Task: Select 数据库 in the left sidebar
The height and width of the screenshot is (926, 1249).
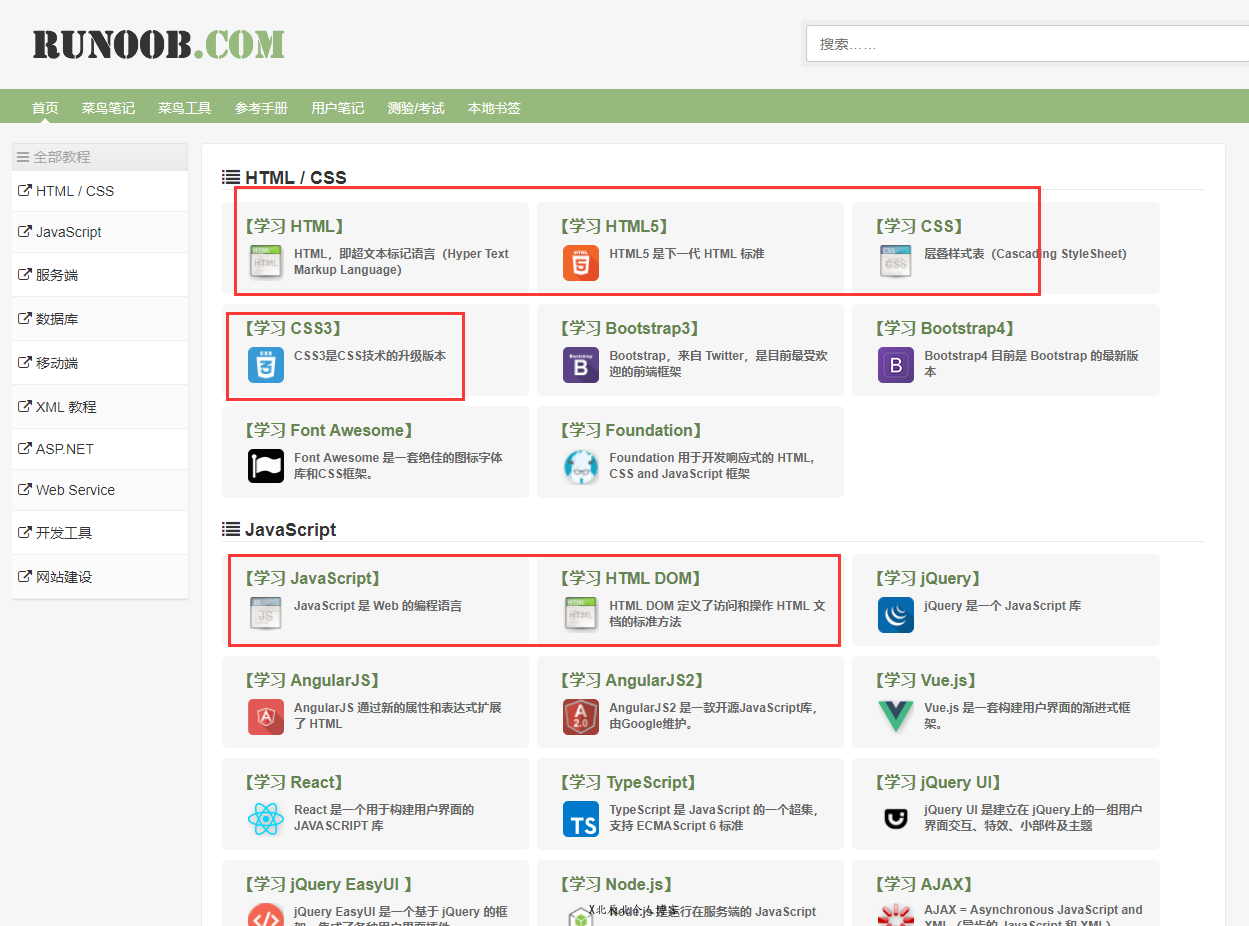Action: pos(57,319)
